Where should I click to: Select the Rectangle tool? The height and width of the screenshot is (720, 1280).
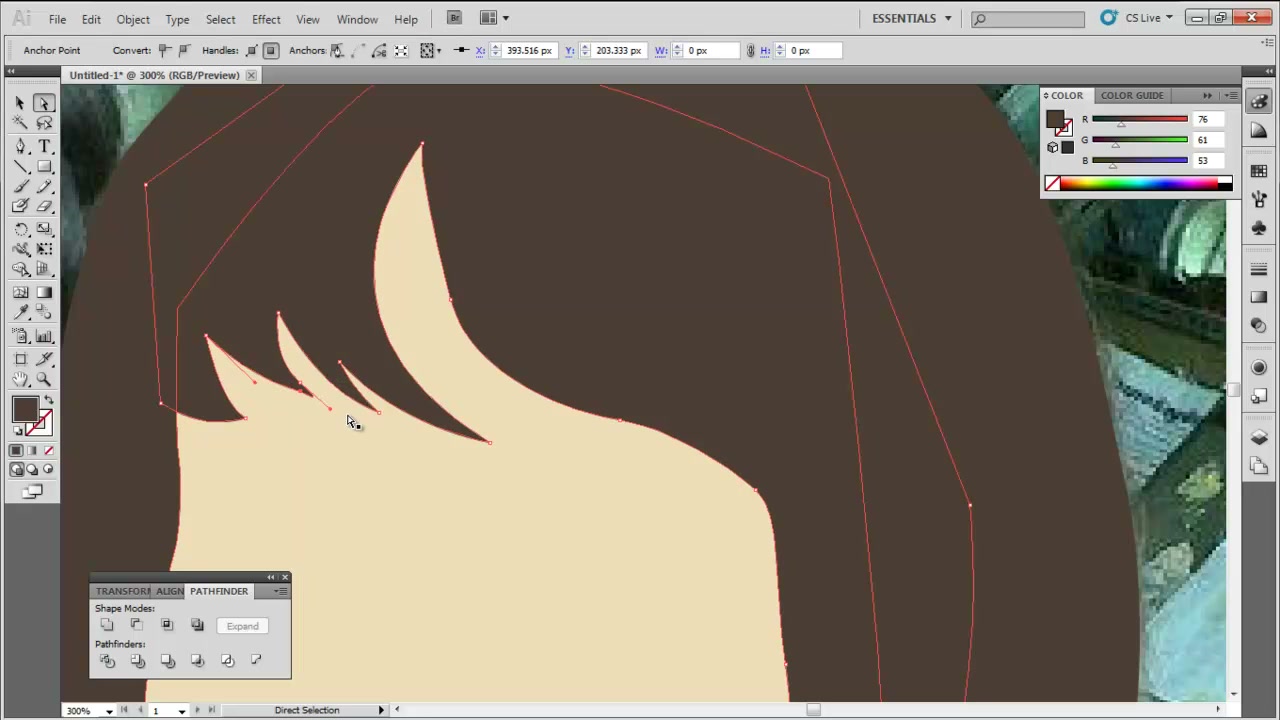(44, 166)
